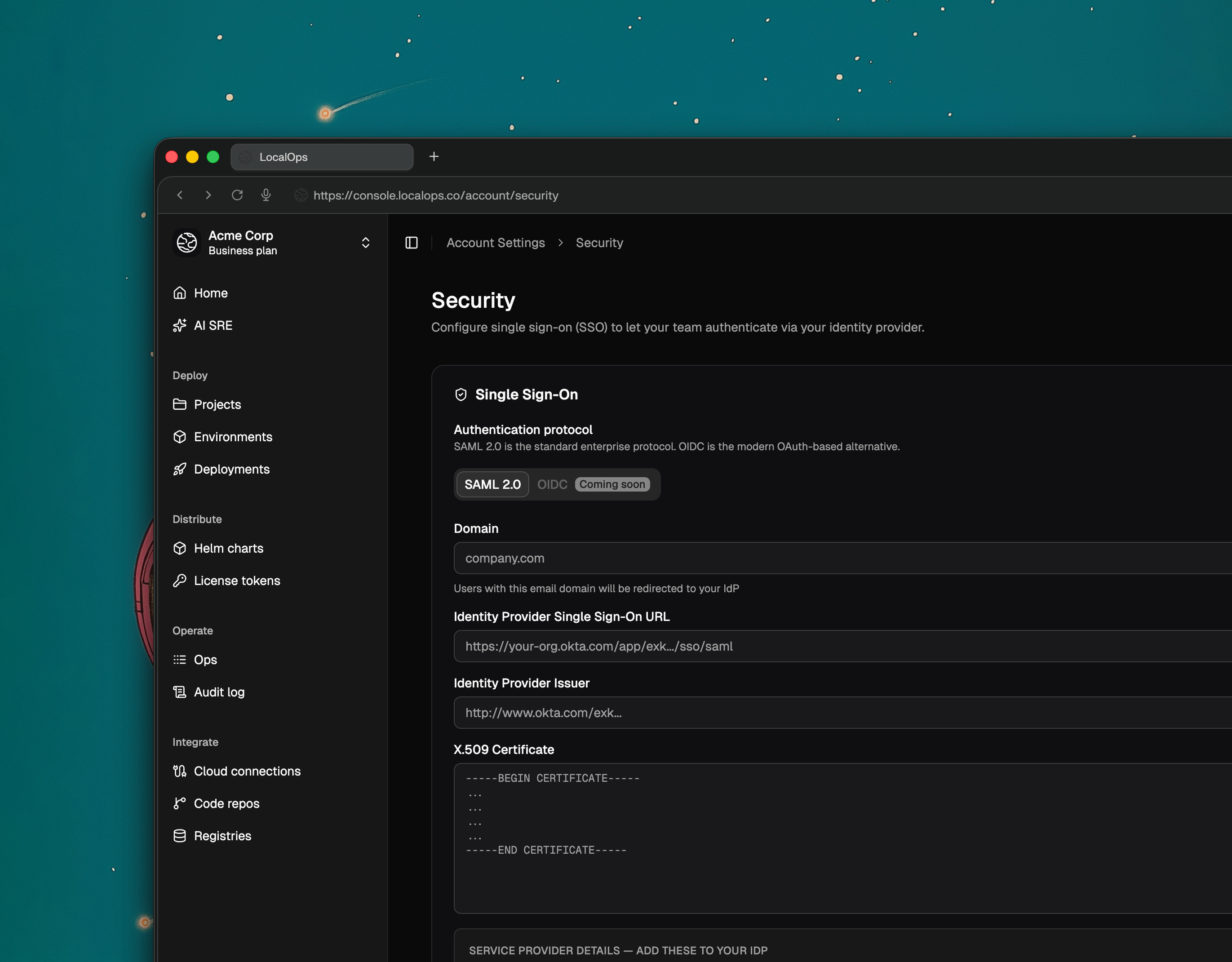Open License tokens key icon

click(x=179, y=581)
